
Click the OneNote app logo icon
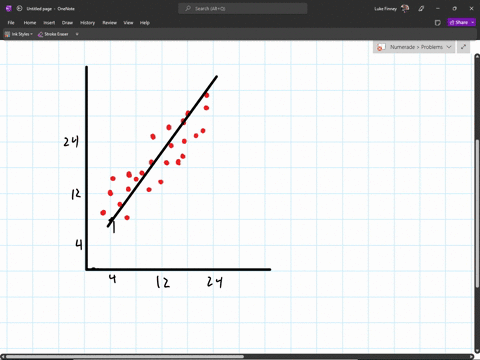click(x=9, y=9)
